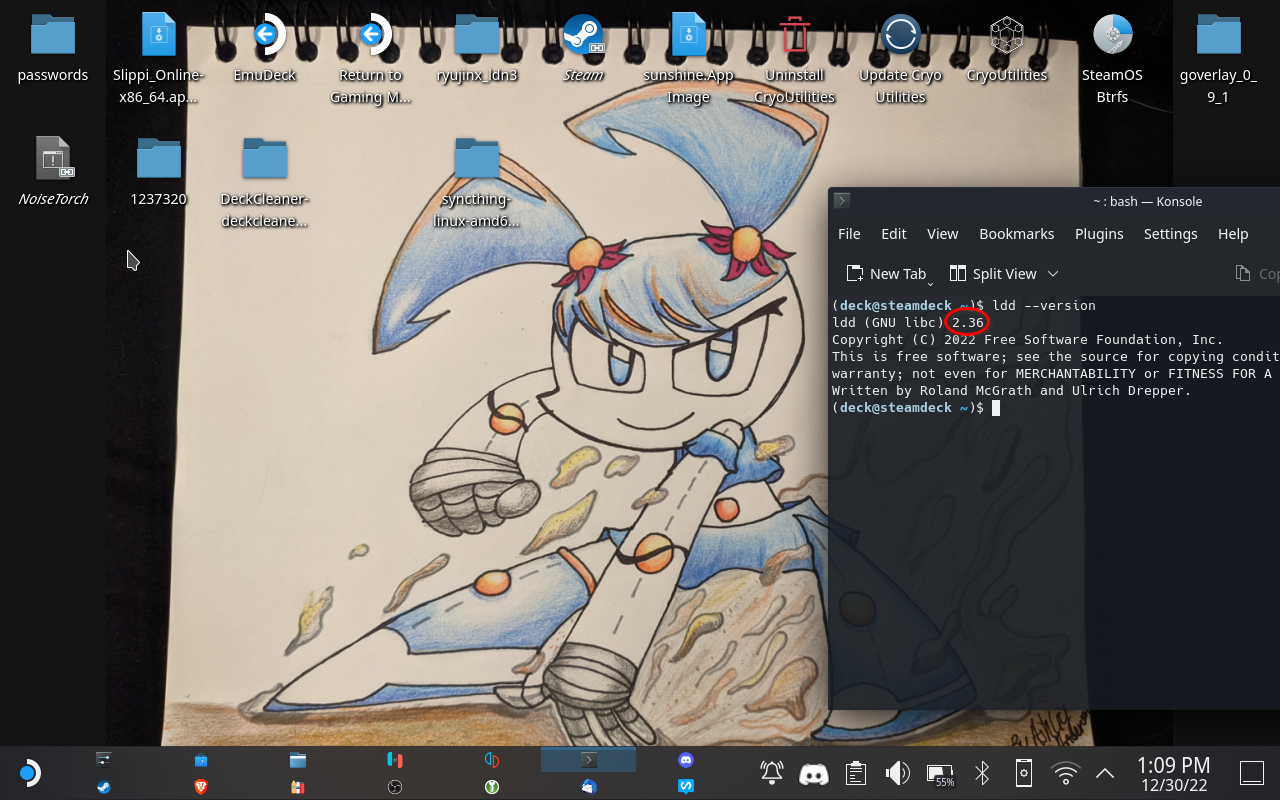
Task: Open the goverlay_0_9_1 folder
Action: click(1218, 58)
